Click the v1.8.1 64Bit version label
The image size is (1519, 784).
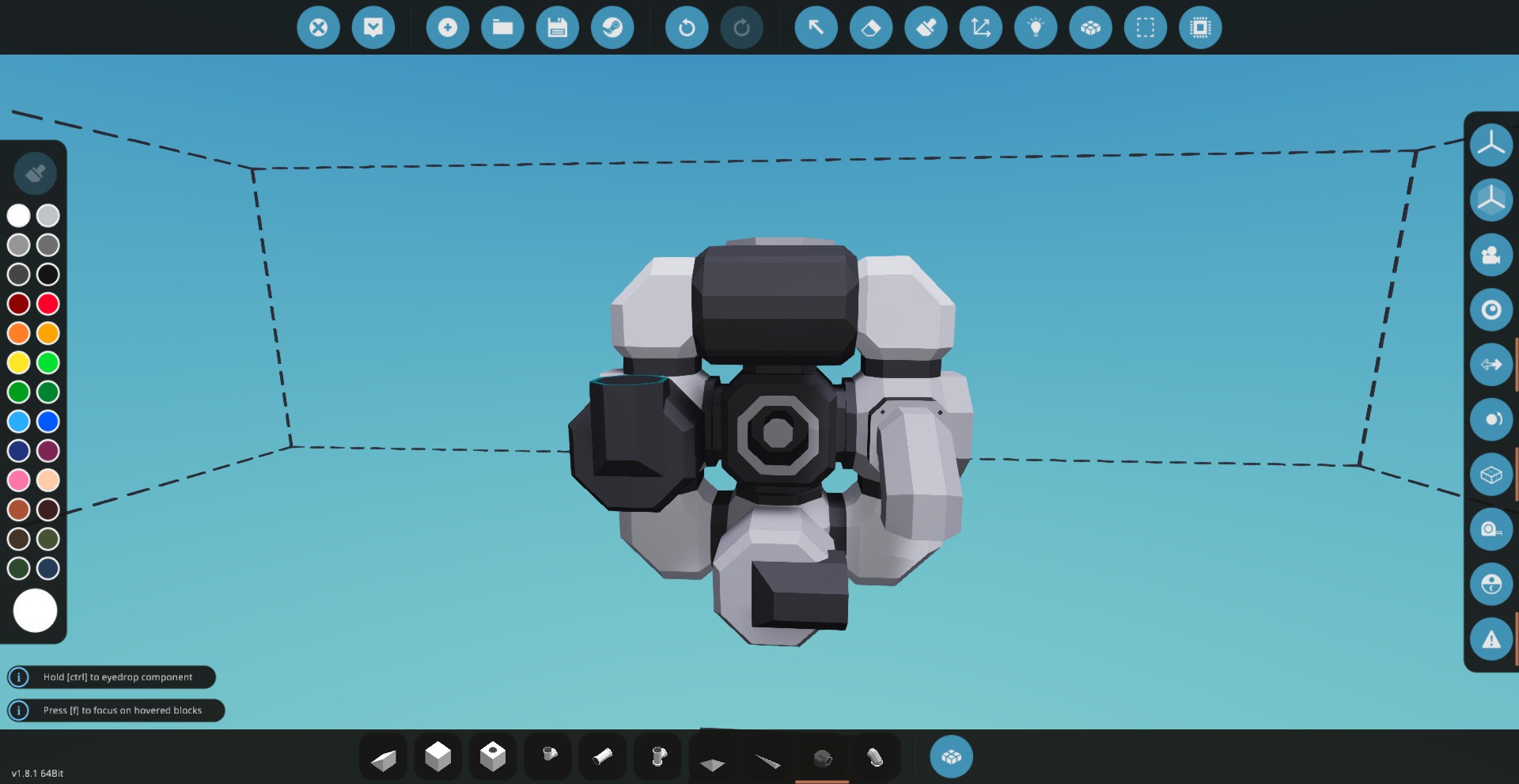pos(37,773)
